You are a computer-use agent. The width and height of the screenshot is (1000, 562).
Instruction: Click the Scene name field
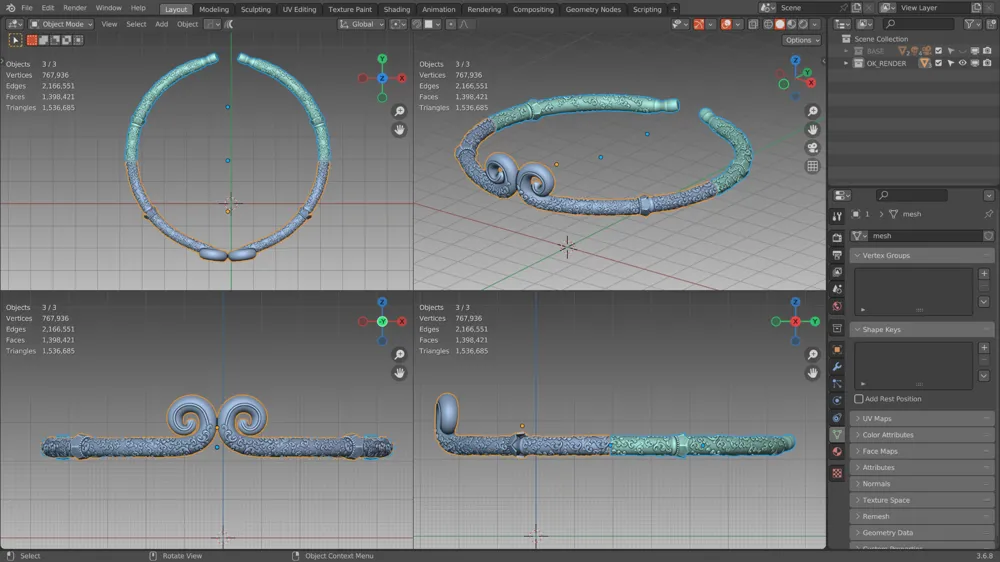coord(808,8)
